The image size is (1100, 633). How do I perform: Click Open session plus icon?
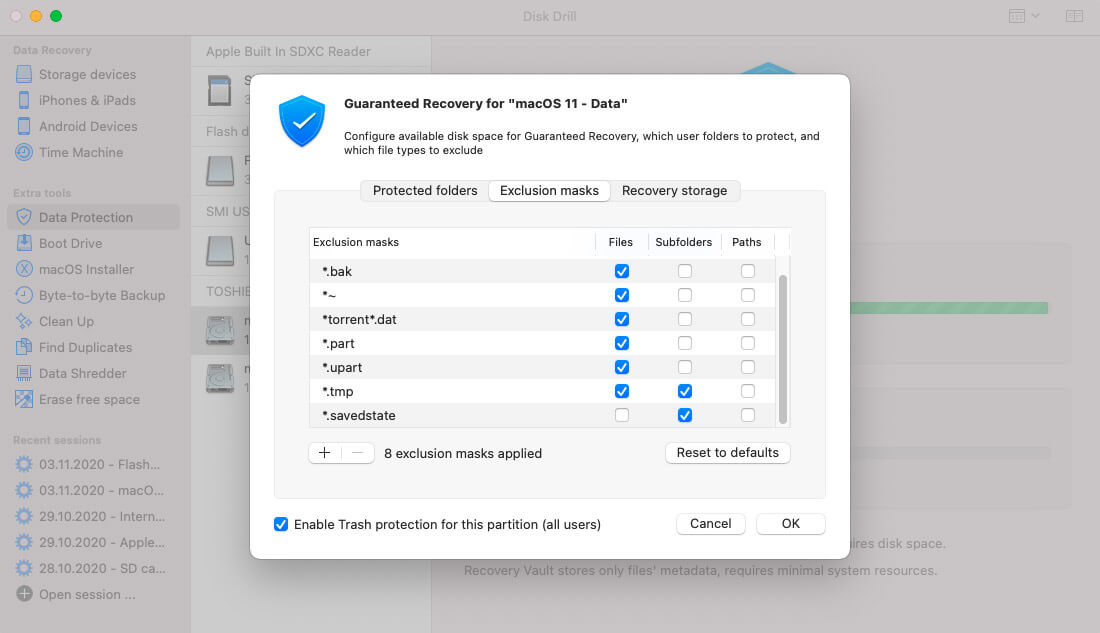pos(24,594)
